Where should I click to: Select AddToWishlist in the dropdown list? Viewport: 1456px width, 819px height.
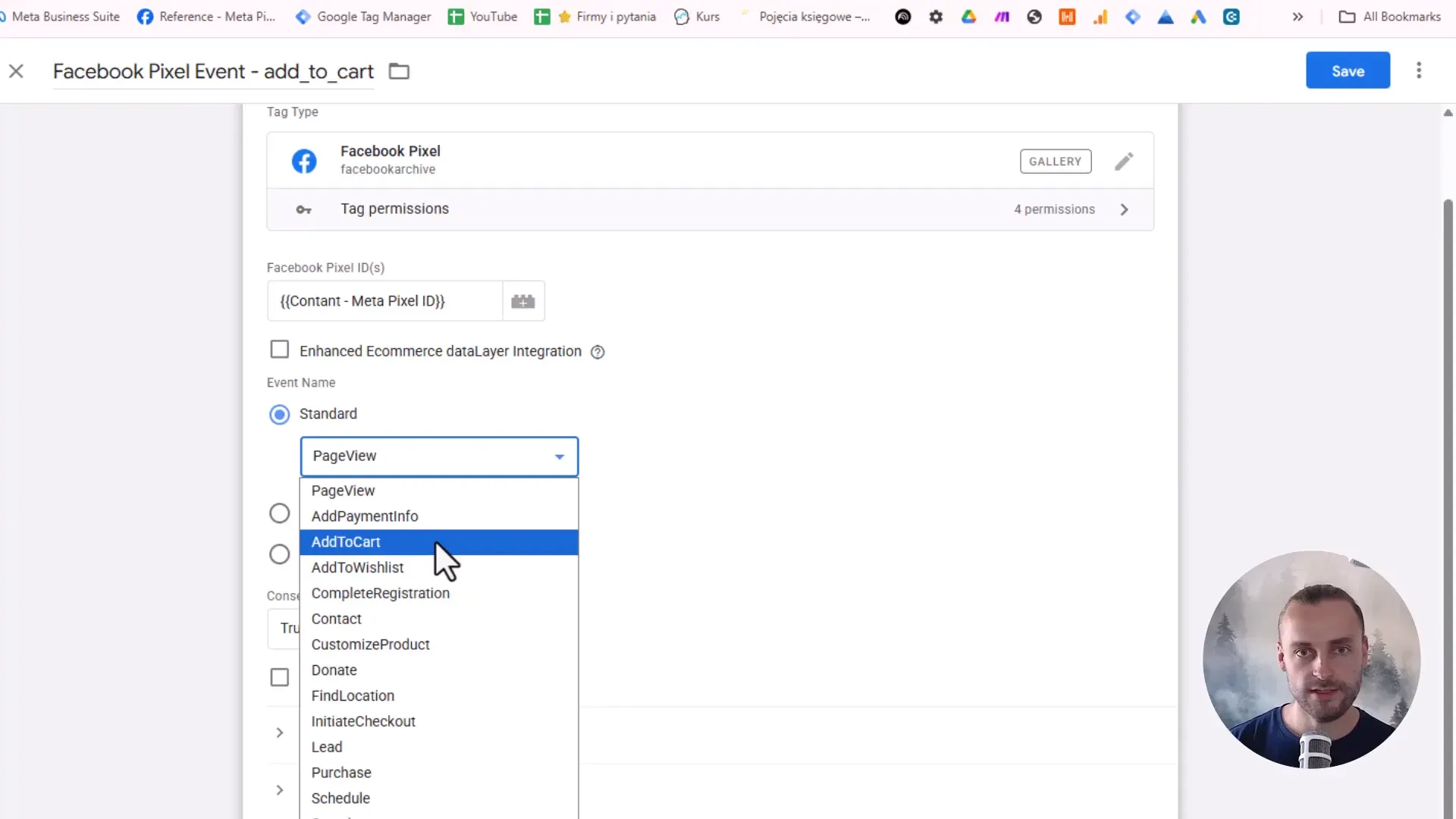[x=439, y=568]
